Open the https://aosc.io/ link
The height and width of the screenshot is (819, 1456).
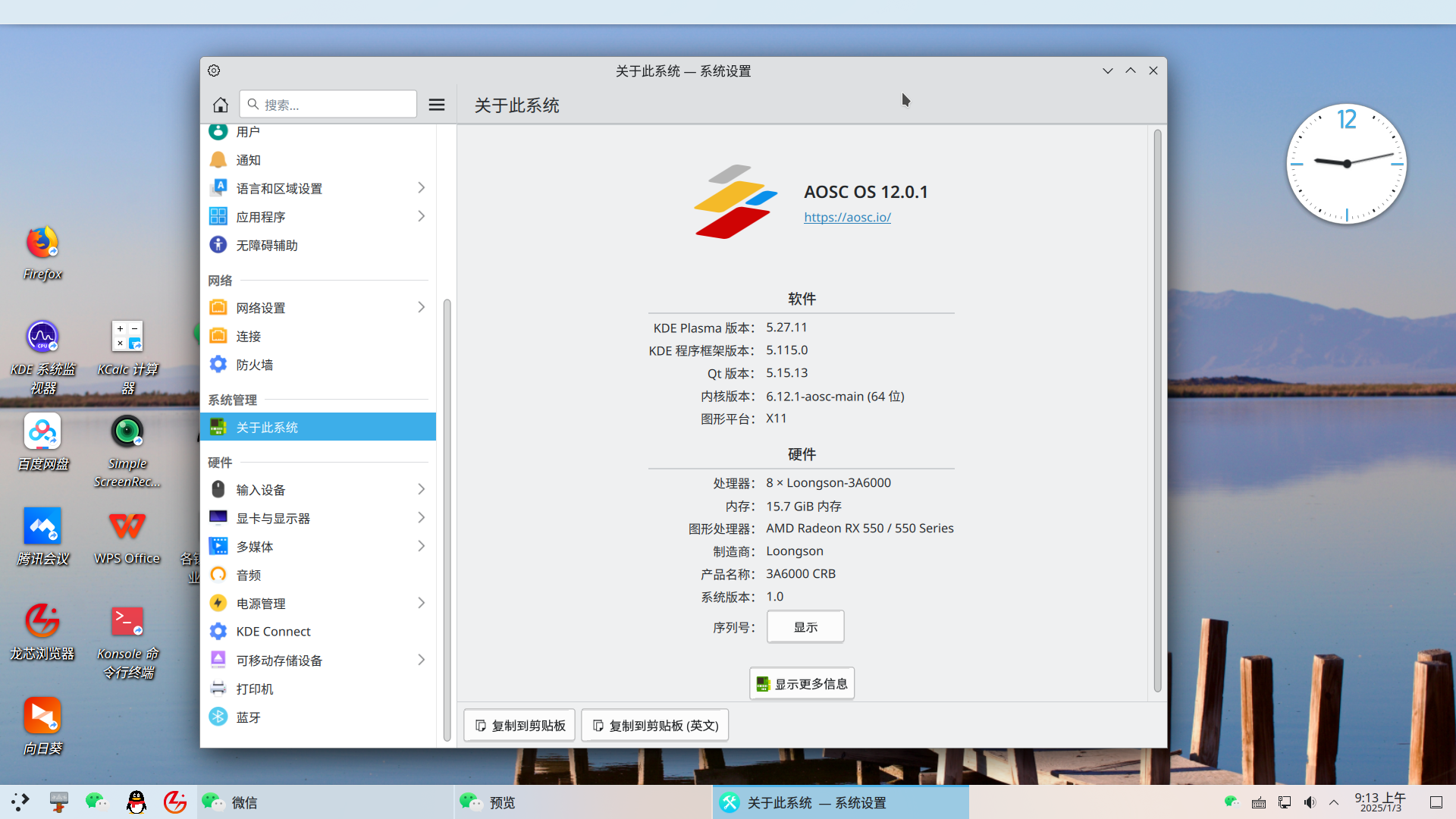(x=847, y=217)
